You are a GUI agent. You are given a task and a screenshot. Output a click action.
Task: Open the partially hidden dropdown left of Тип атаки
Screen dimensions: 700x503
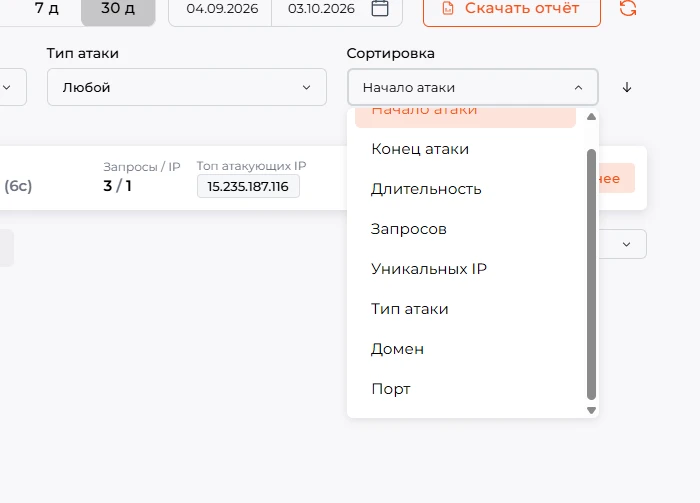click(x=11, y=87)
